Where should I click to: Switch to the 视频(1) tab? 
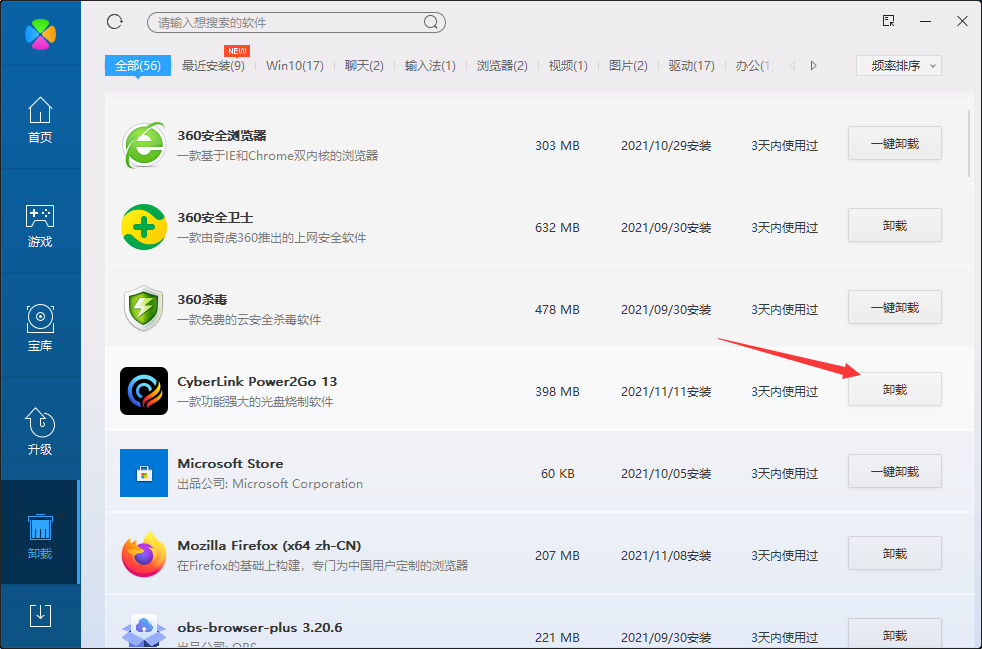click(x=568, y=66)
